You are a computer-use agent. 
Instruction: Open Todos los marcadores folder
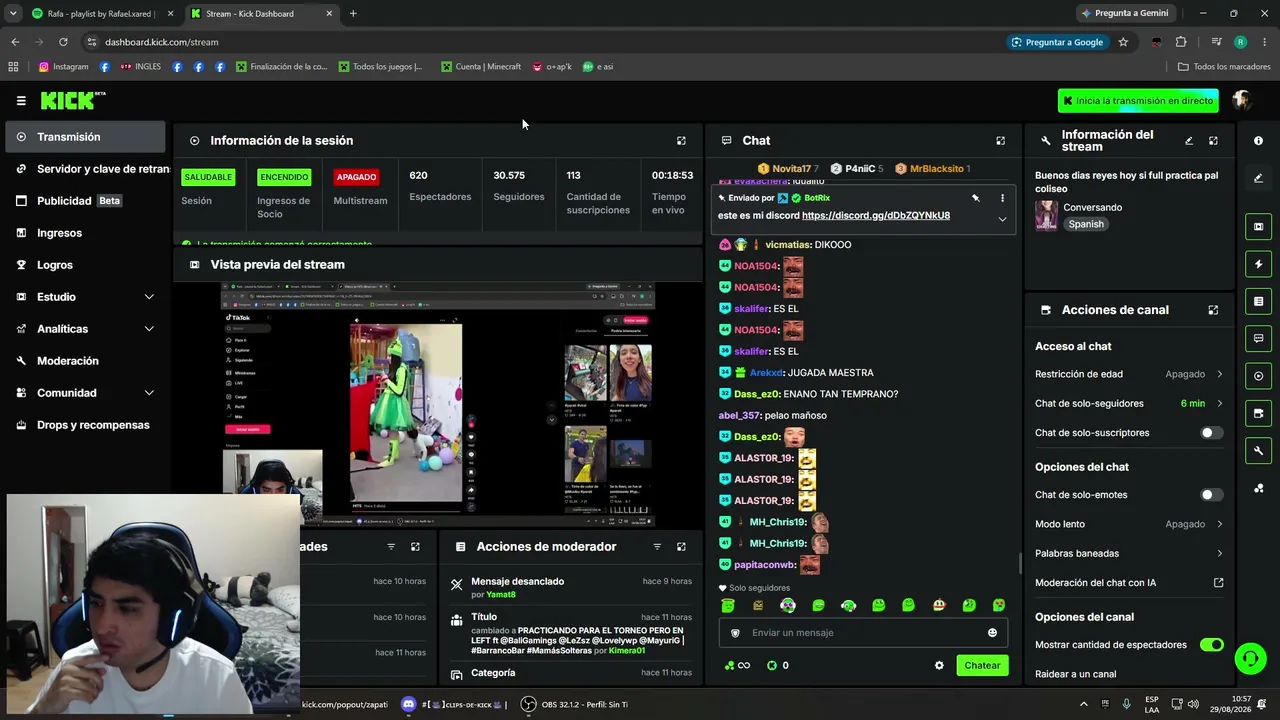tap(1224, 67)
